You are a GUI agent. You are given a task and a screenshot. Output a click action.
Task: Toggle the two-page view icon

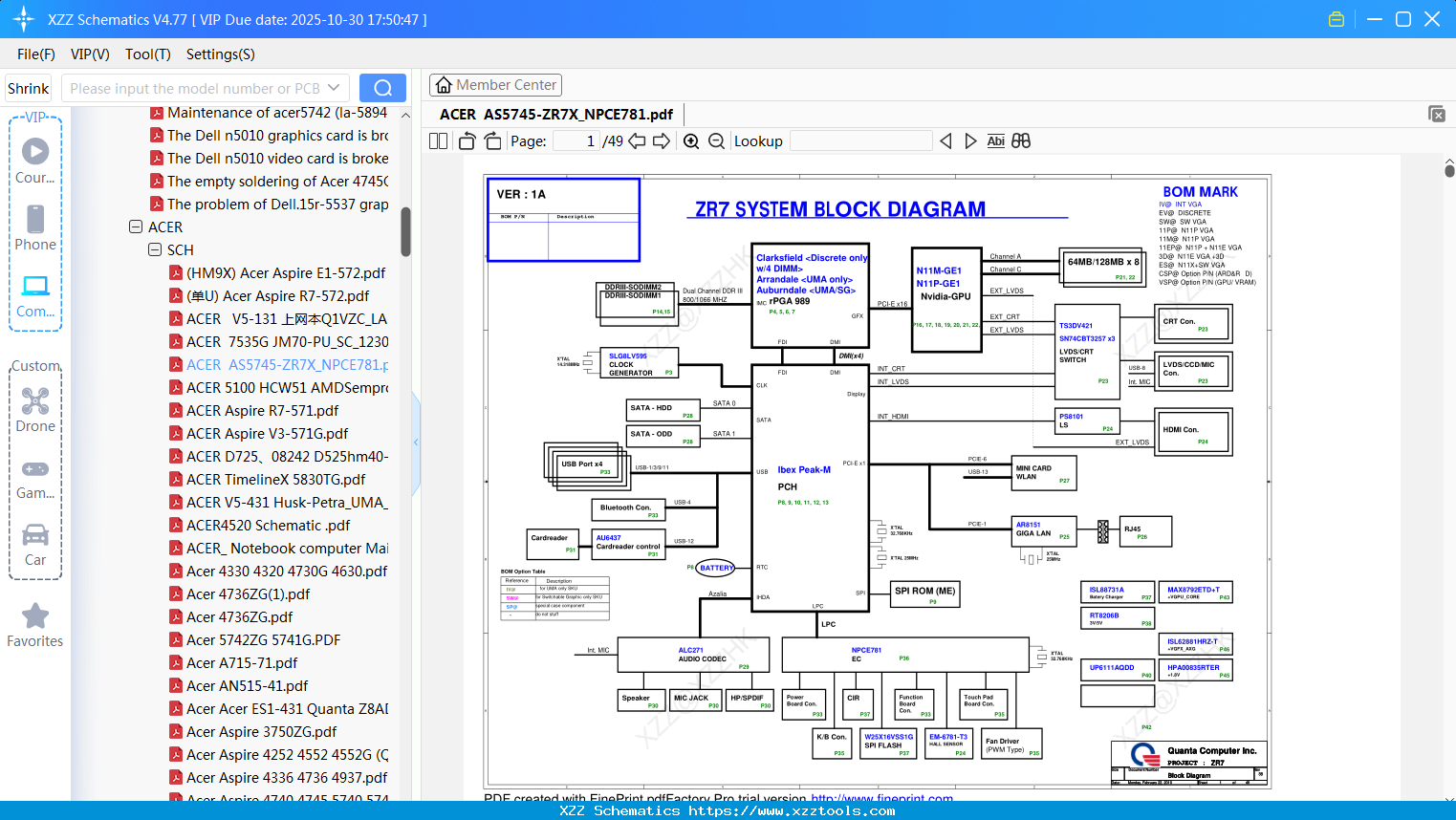(438, 141)
